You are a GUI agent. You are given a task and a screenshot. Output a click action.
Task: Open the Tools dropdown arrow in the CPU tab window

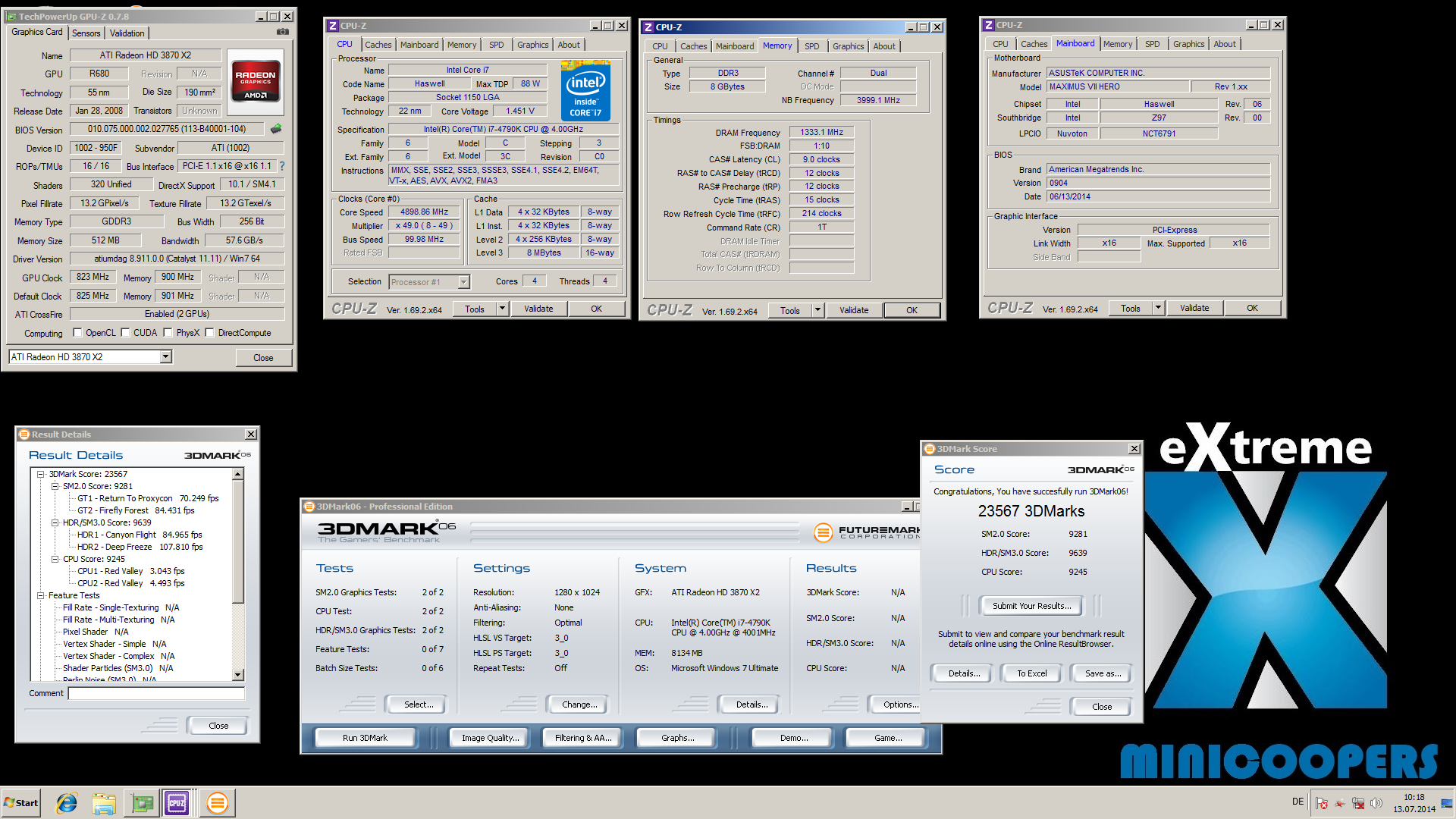coord(501,309)
